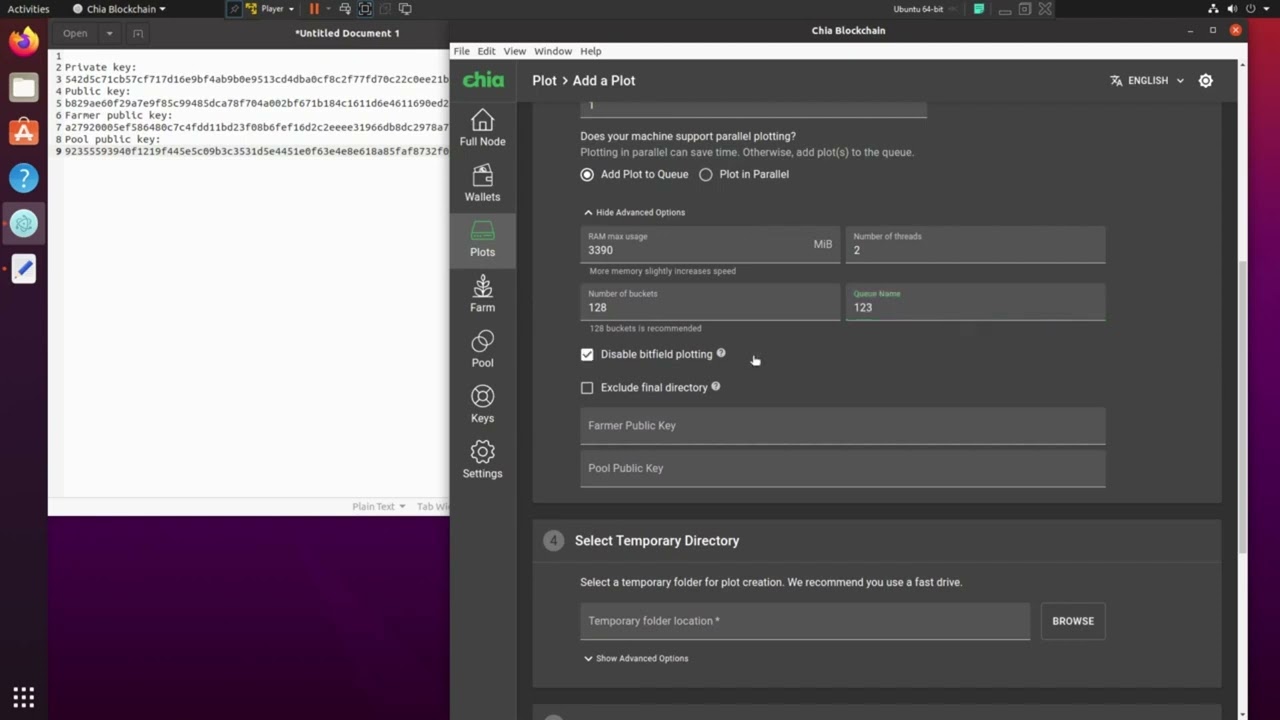Click the Plot breadcrumb link

coord(544,80)
